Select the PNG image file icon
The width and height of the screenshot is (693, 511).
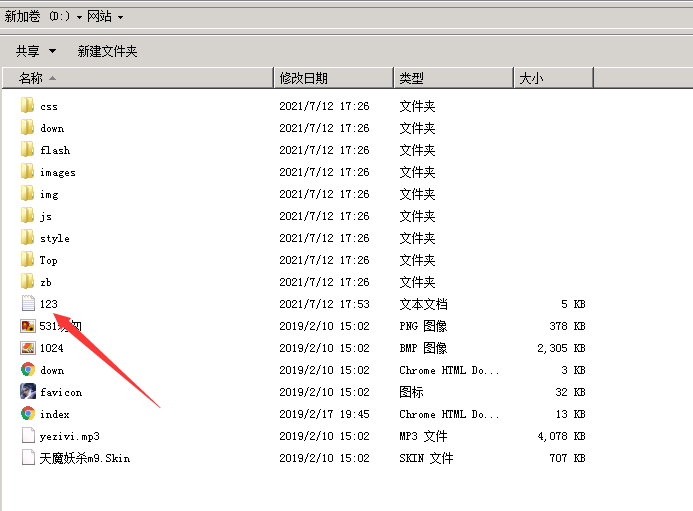coord(28,326)
